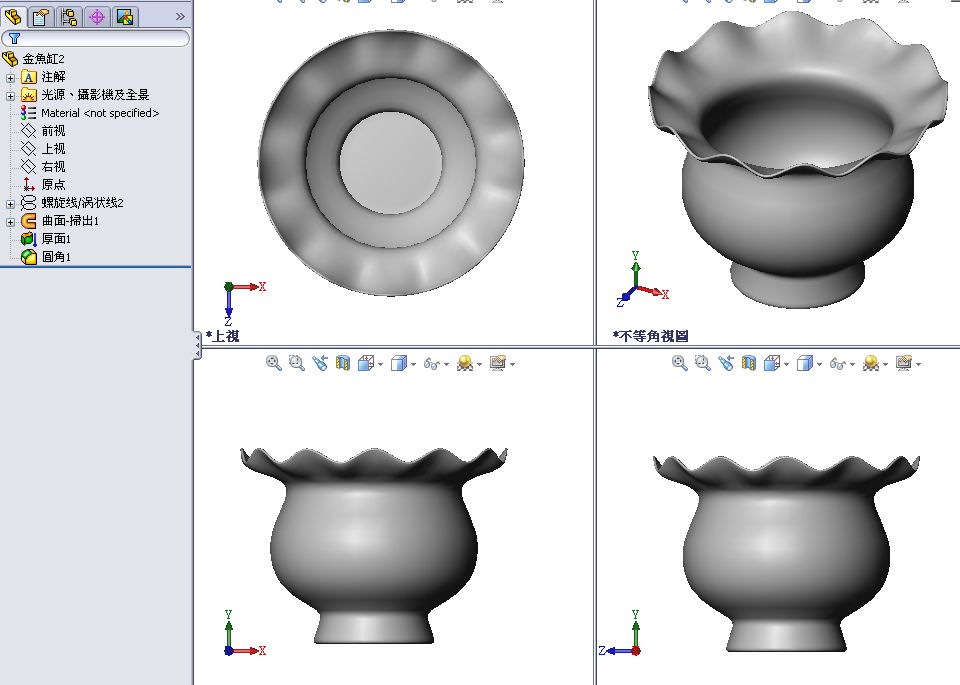Toggle Section View in the right view toolbar
960x685 pixels.
point(749,364)
